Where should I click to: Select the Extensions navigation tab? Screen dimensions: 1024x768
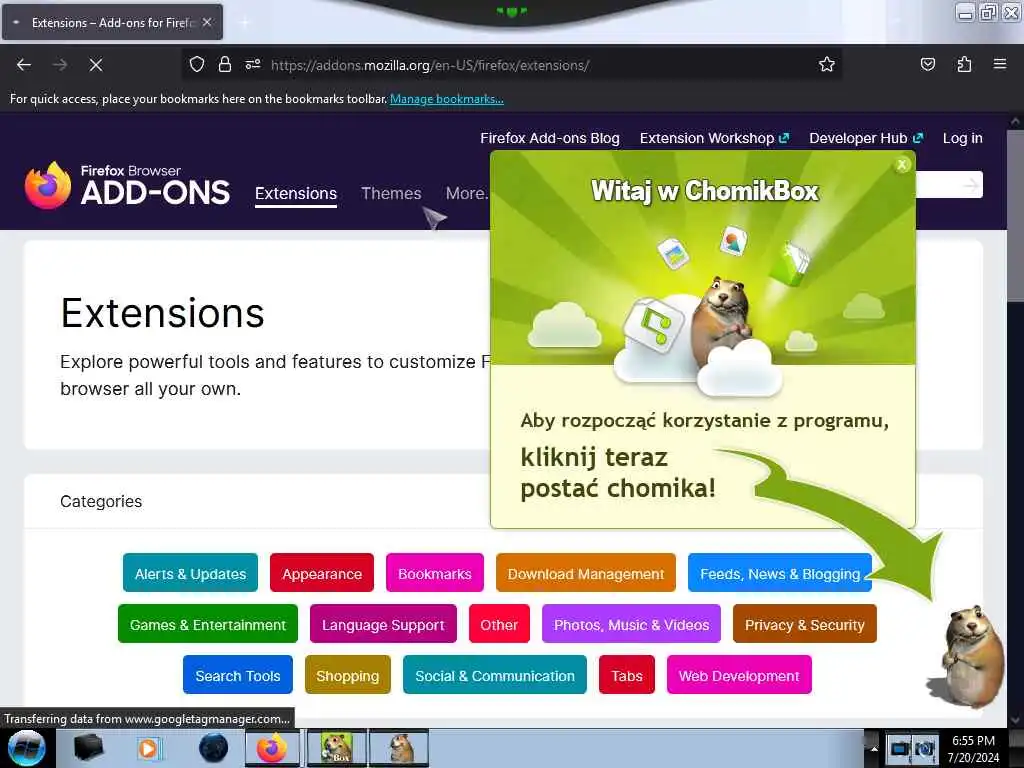tap(296, 193)
